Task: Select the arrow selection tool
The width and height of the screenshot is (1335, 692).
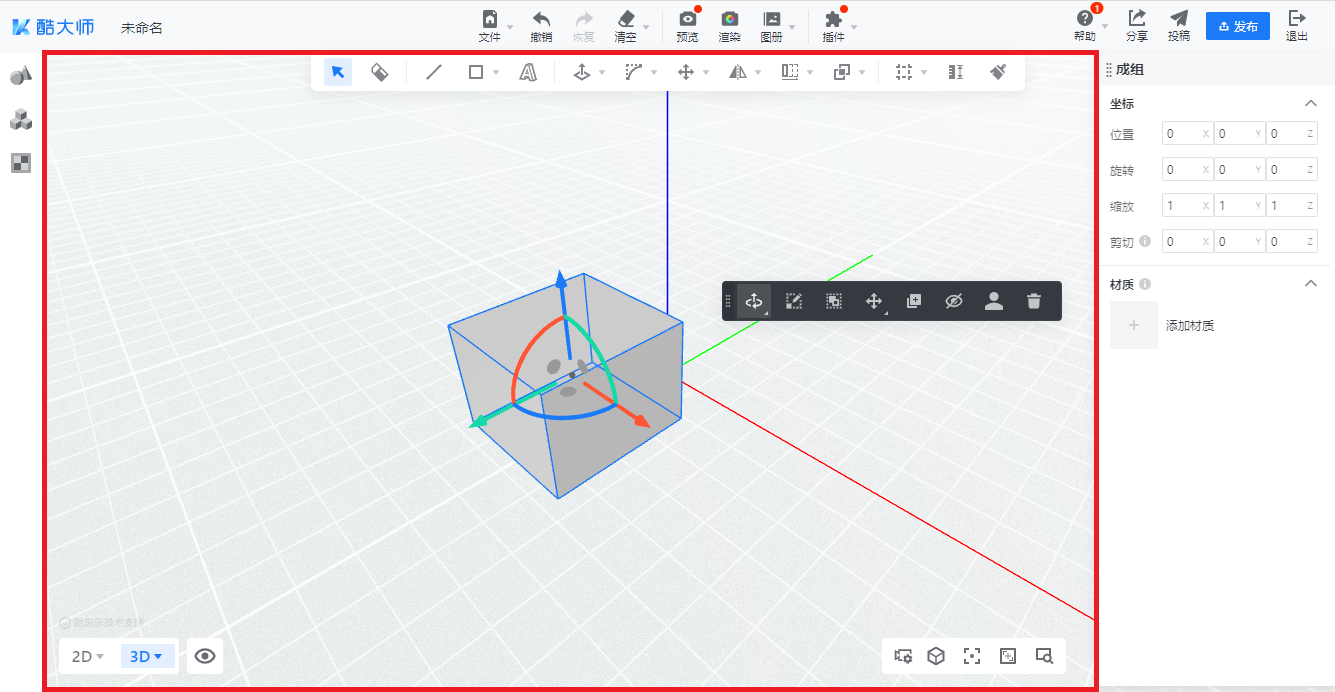Action: point(338,72)
